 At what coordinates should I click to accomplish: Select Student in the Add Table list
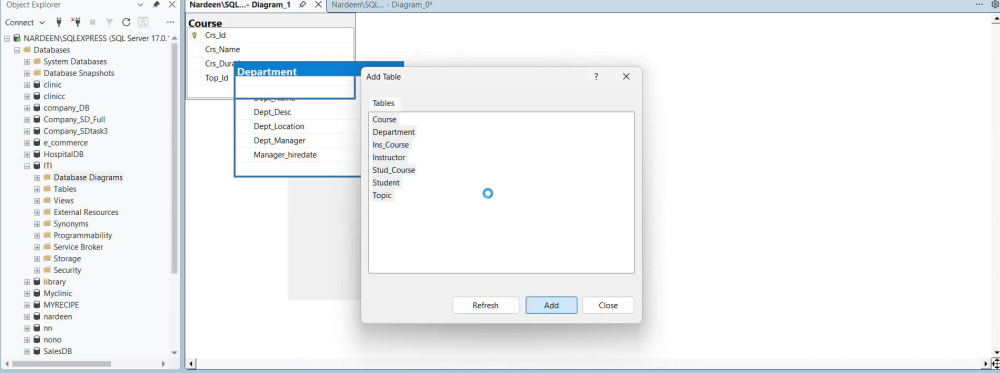(x=386, y=183)
